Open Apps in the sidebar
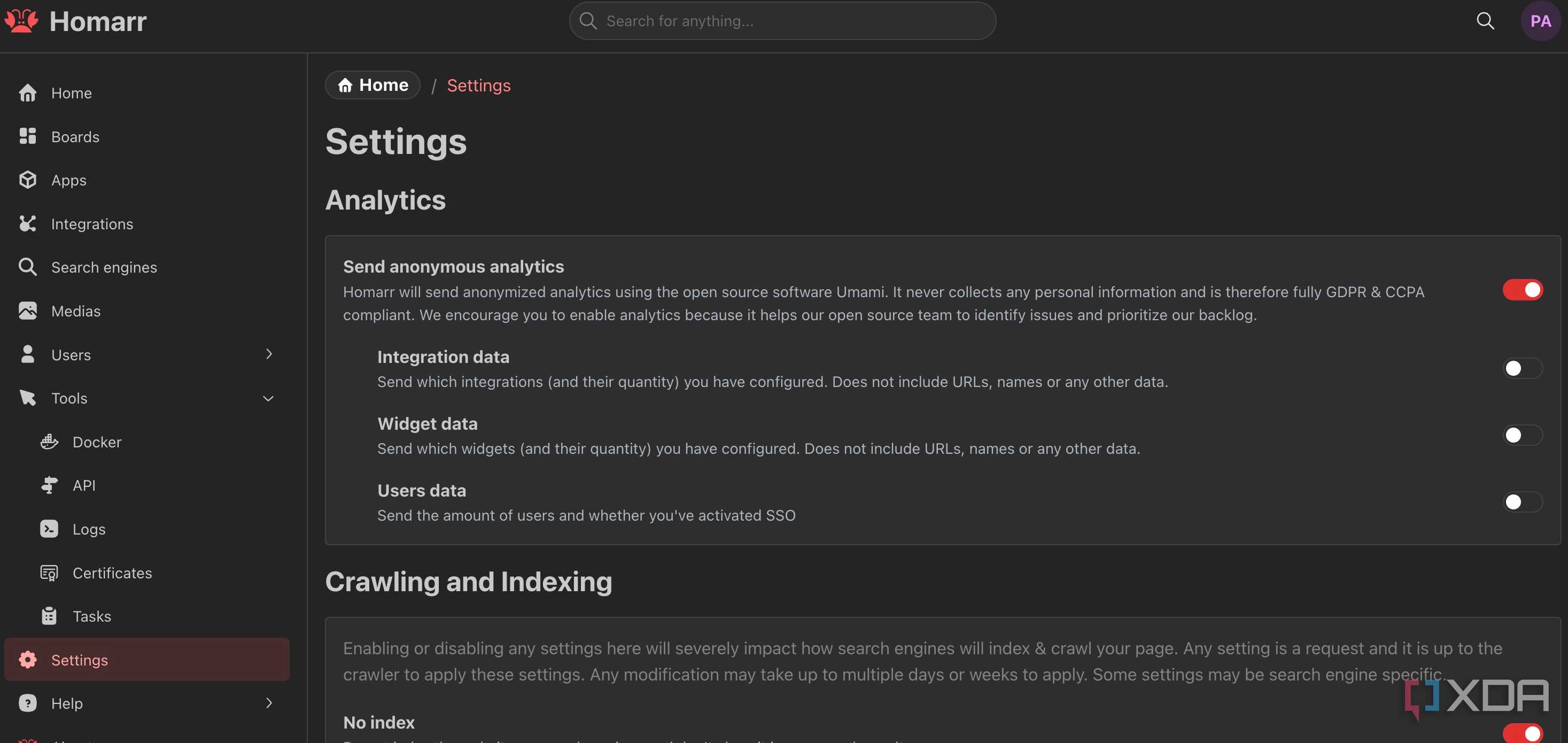This screenshot has width=1568, height=743. click(x=146, y=180)
